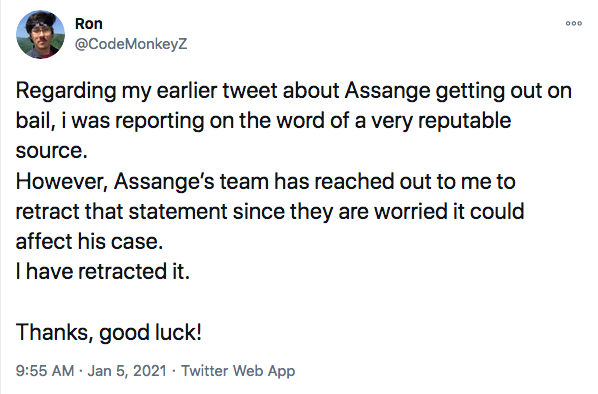Open the three-dot more options menu
598x394 pixels.
coord(574,23)
